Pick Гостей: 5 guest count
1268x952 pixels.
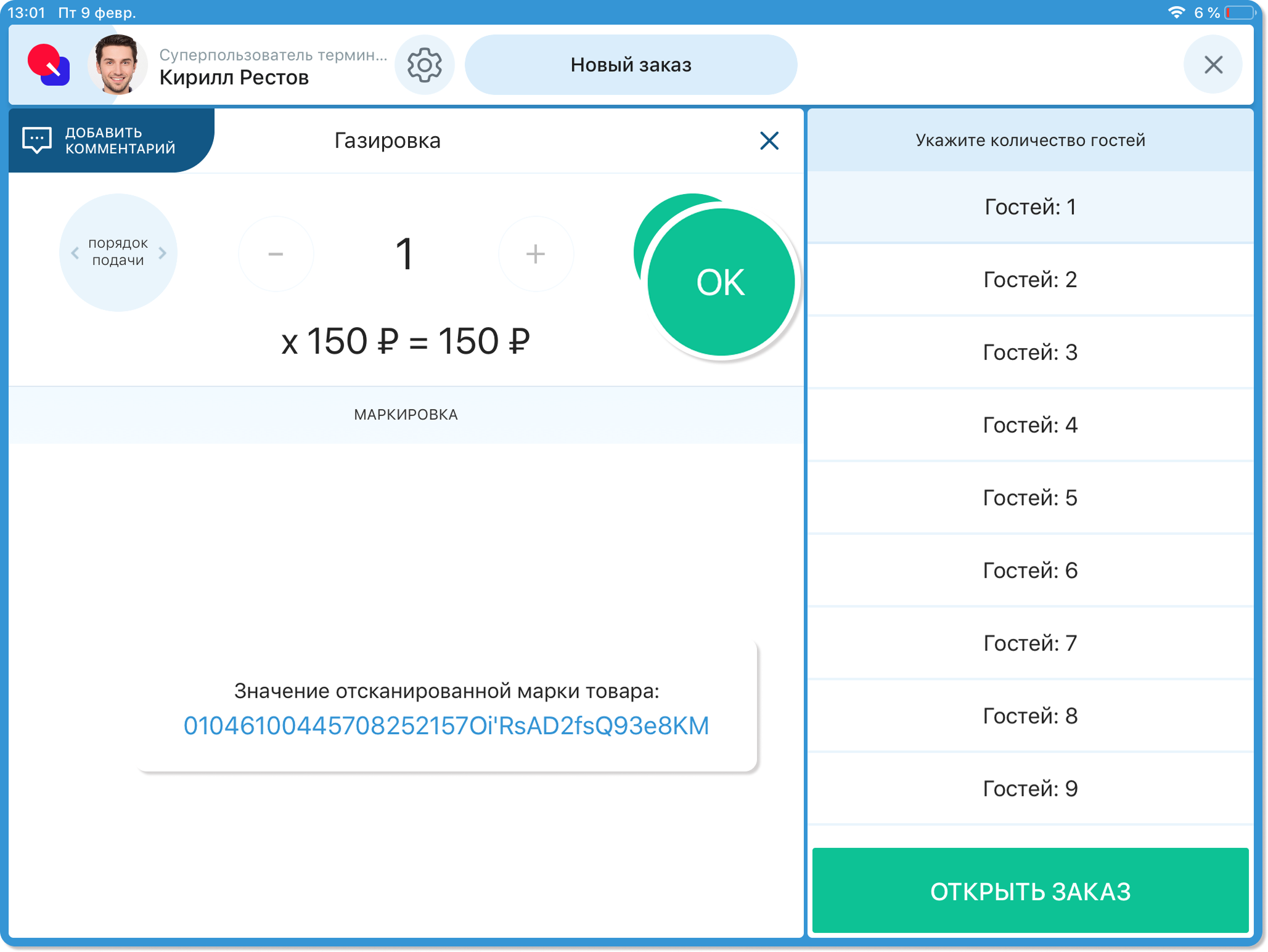pyautogui.click(x=1030, y=498)
